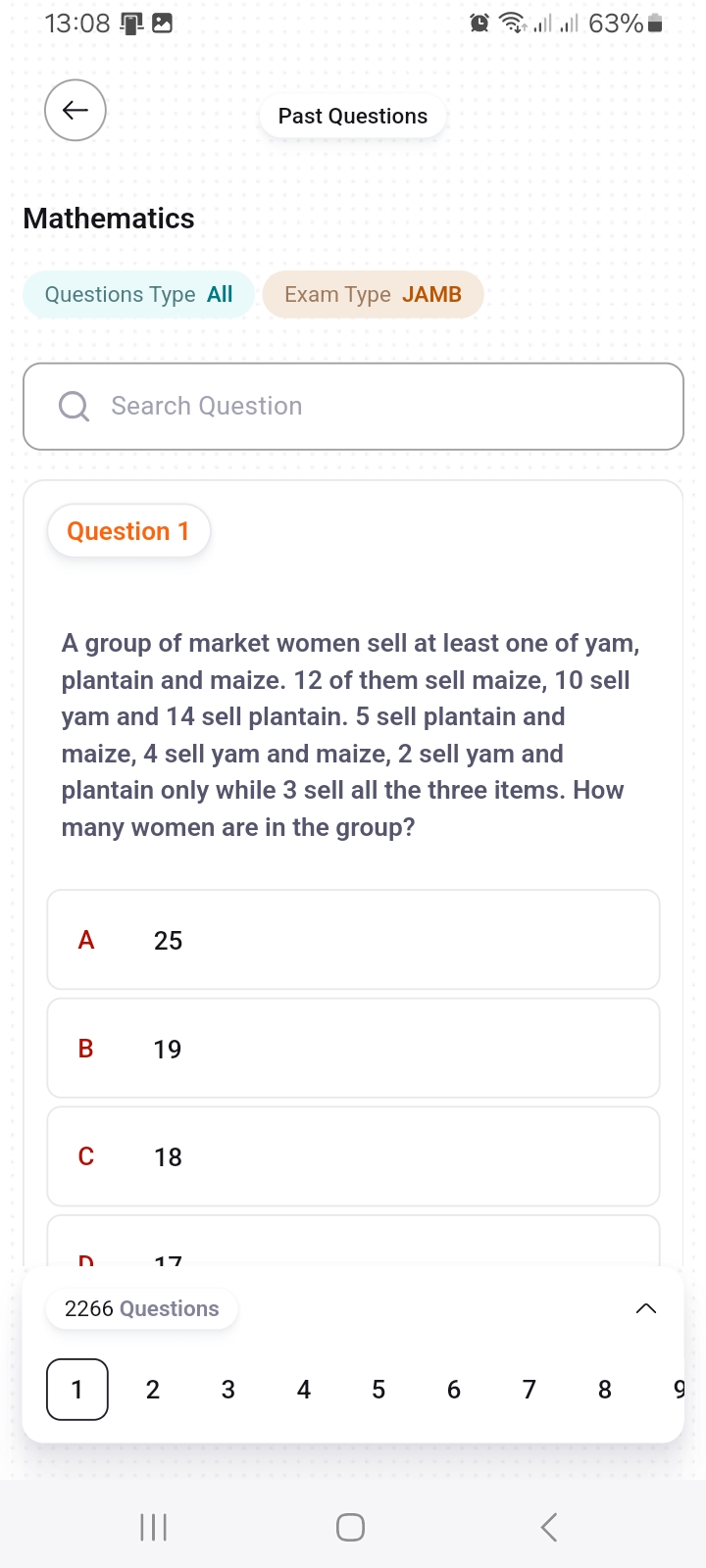Tap the Android home button
This screenshot has height=1568, width=706.
[x=351, y=1527]
